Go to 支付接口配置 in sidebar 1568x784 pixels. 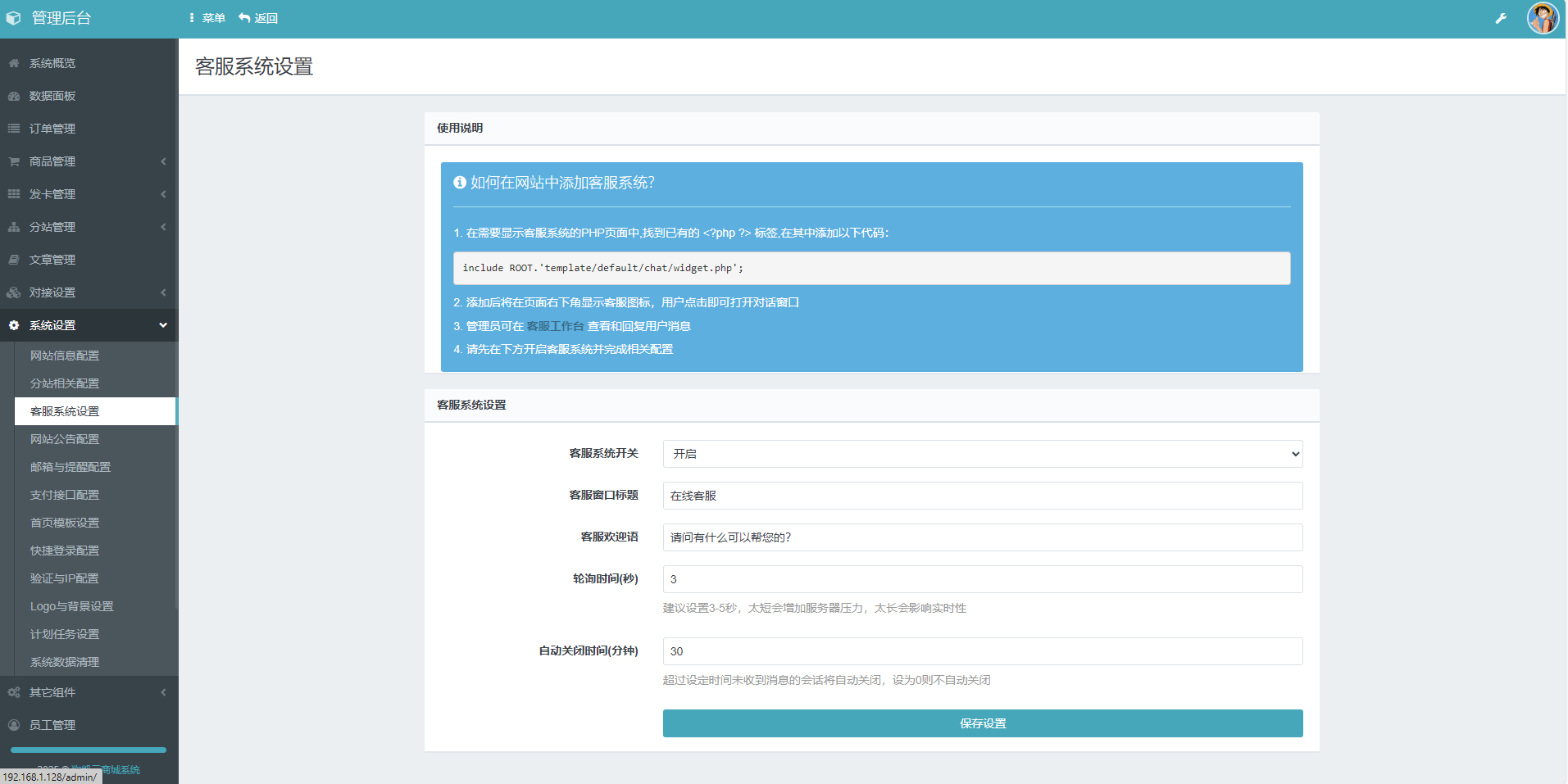coord(65,495)
